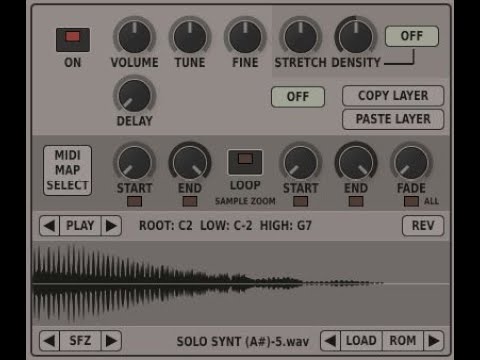This screenshot has height=360, width=480.
Task: Click the FADE knob
Action: click(411, 163)
